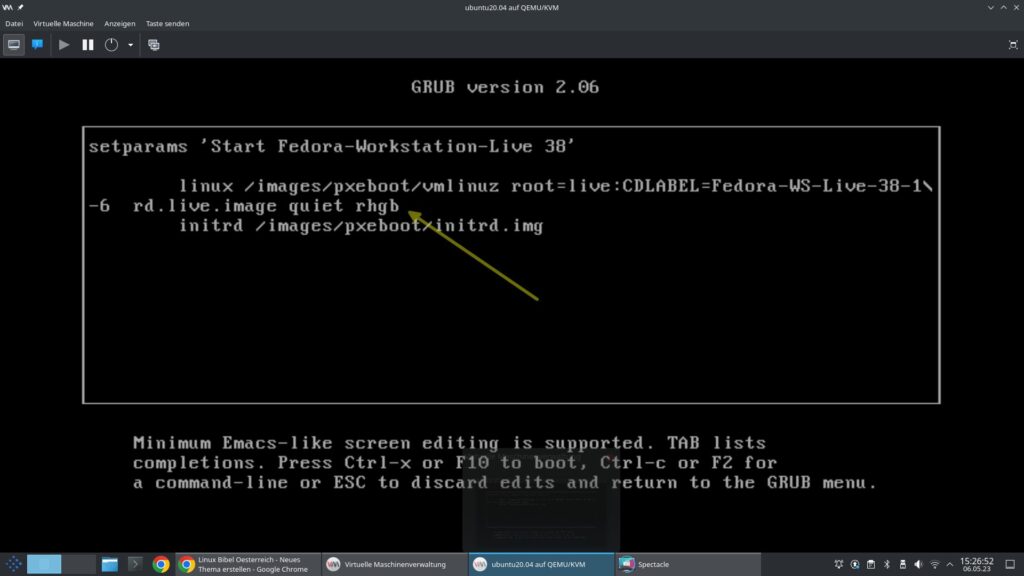Open the terminal launcher in taskbar
1024x576 pixels.
(x=135, y=564)
